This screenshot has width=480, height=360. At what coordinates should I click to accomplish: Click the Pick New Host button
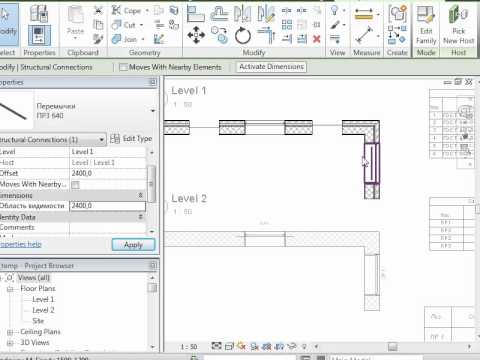(459, 25)
